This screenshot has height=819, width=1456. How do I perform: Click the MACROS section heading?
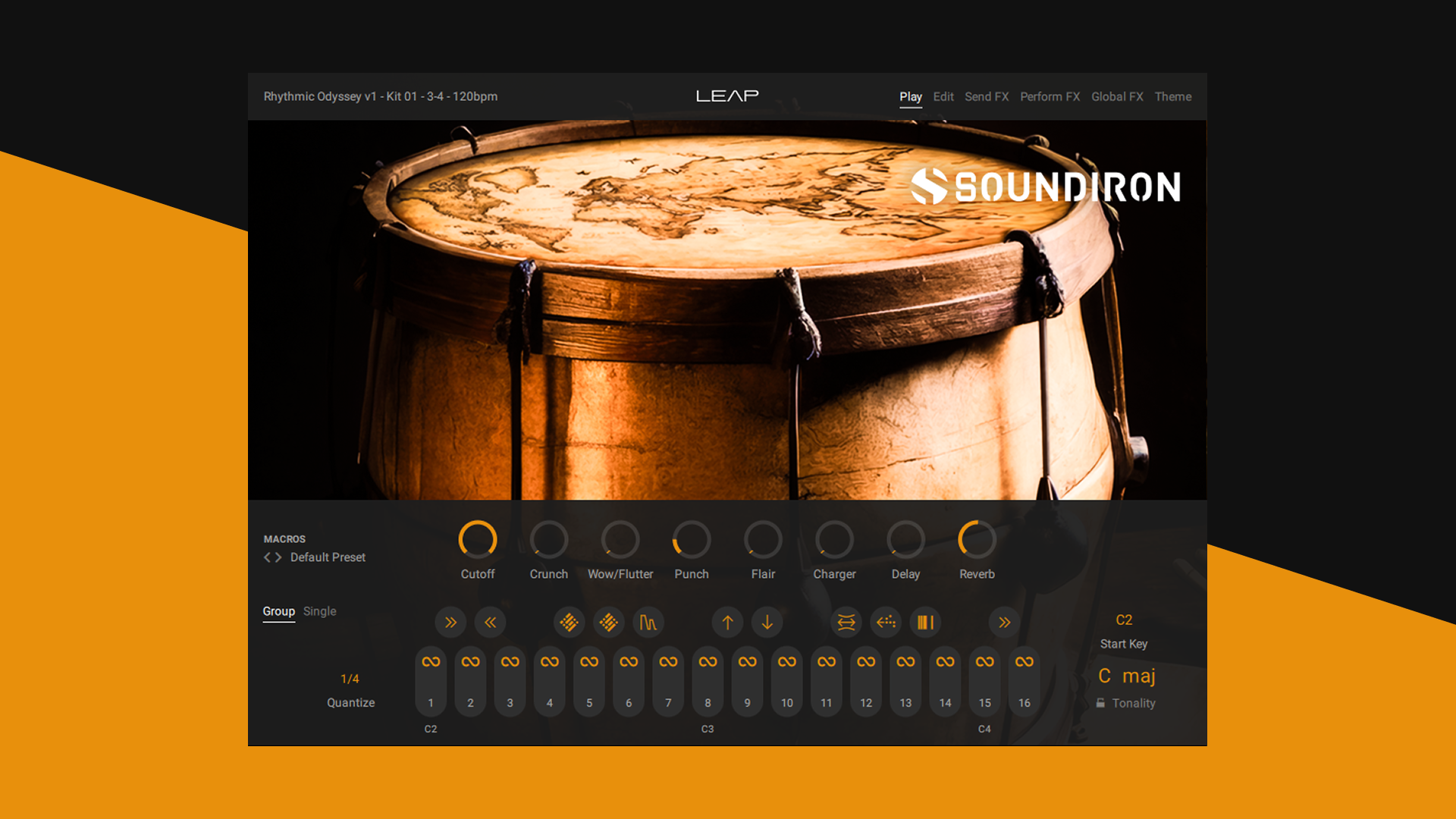[284, 539]
